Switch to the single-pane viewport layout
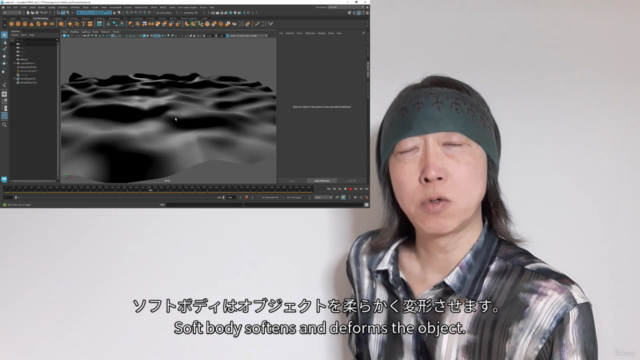Viewport: 640px width, 360px height. [4, 94]
